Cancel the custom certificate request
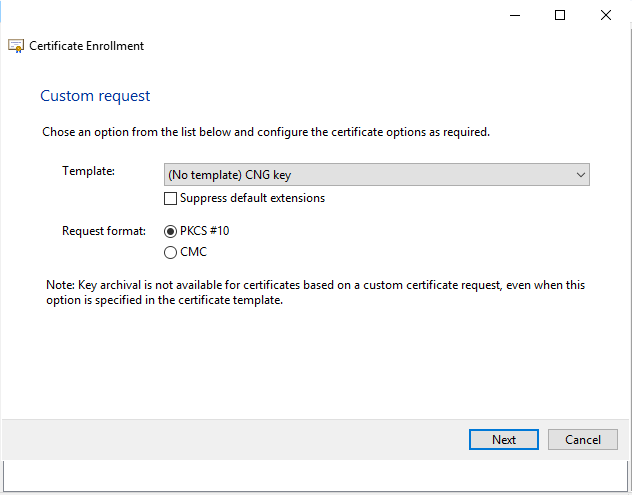This screenshot has width=632, height=495. 583,439
